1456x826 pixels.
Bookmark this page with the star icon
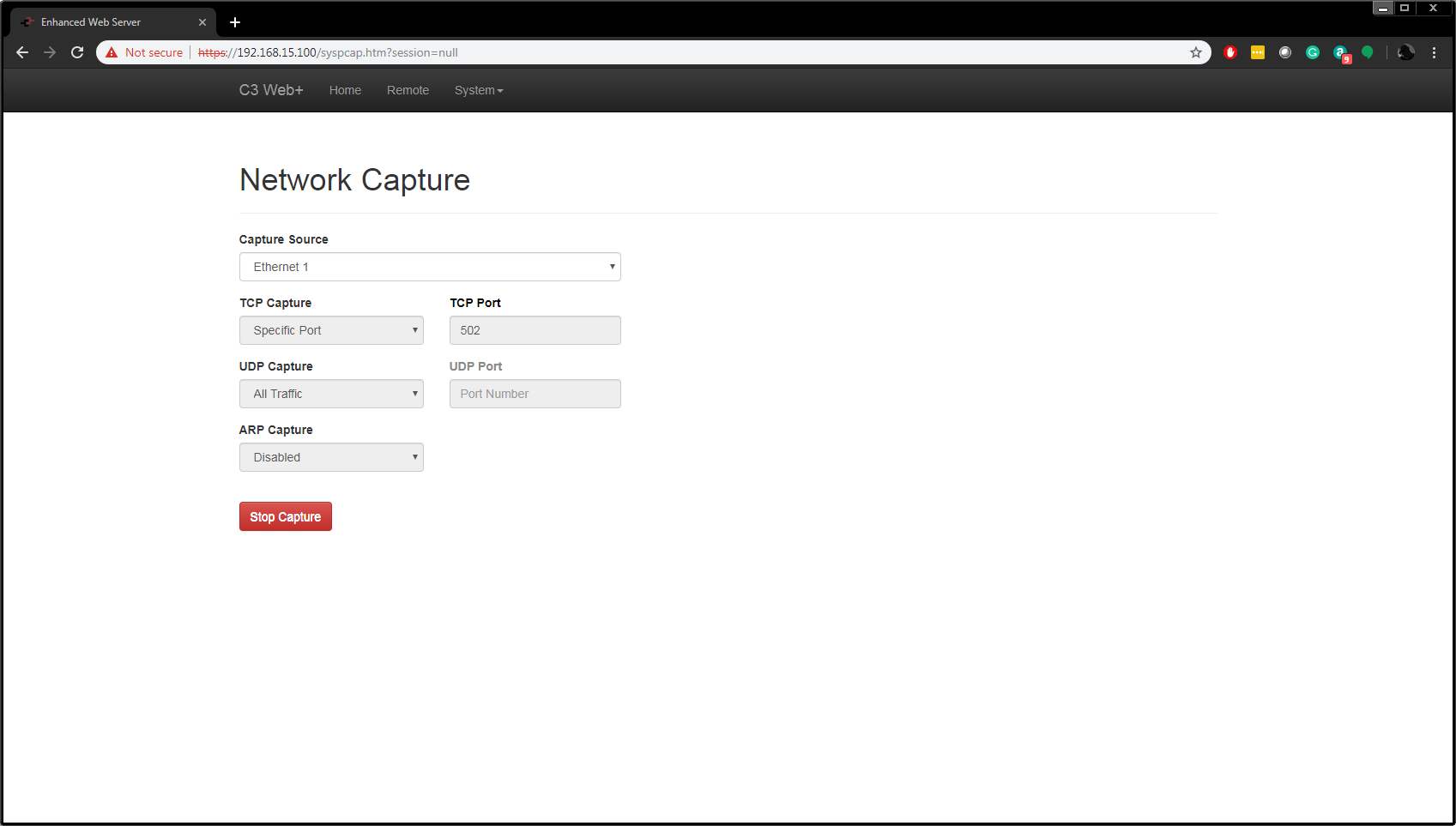tap(1196, 52)
